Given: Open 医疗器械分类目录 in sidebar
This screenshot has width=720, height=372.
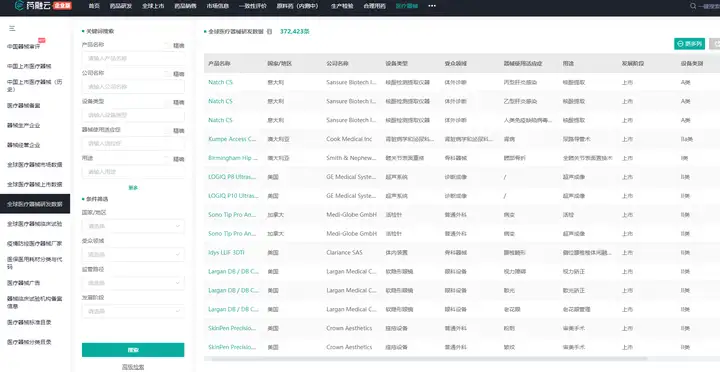Looking at the screenshot, I should [29, 342].
